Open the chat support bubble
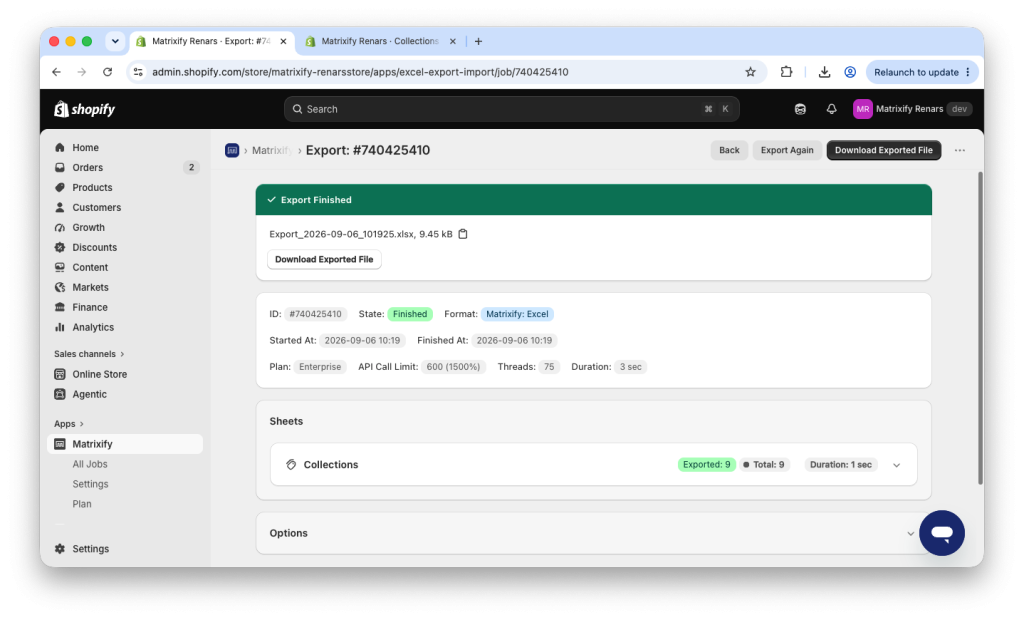This screenshot has width=1024, height=620. pos(942,533)
